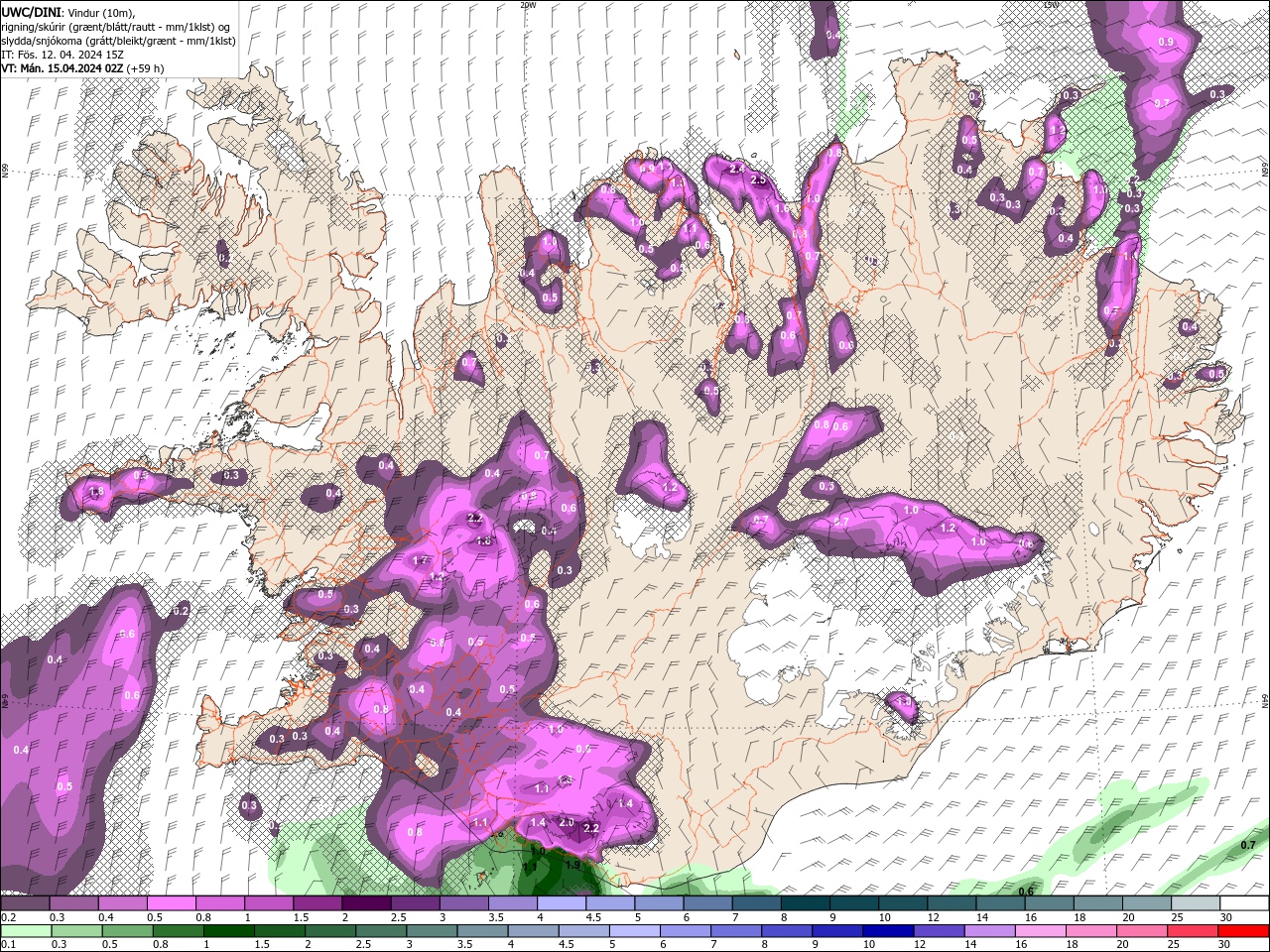This screenshot has height=952, width=1270.
Task: Select the 'VT: Mán. 15.04.2024 02Z' valid time line
Action: tap(62, 68)
